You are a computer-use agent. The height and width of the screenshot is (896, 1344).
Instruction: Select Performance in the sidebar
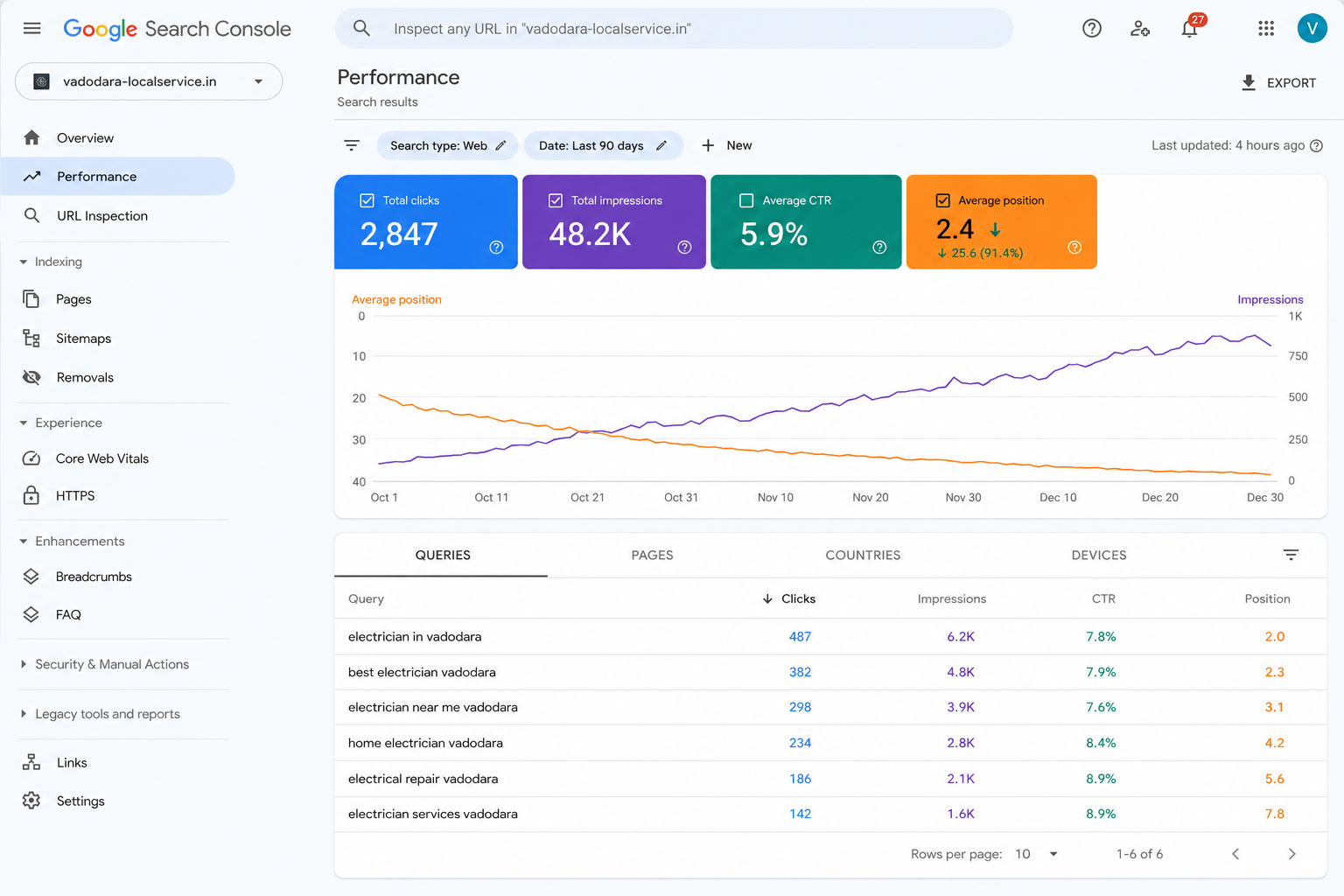pyautogui.click(x=117, y=176)
